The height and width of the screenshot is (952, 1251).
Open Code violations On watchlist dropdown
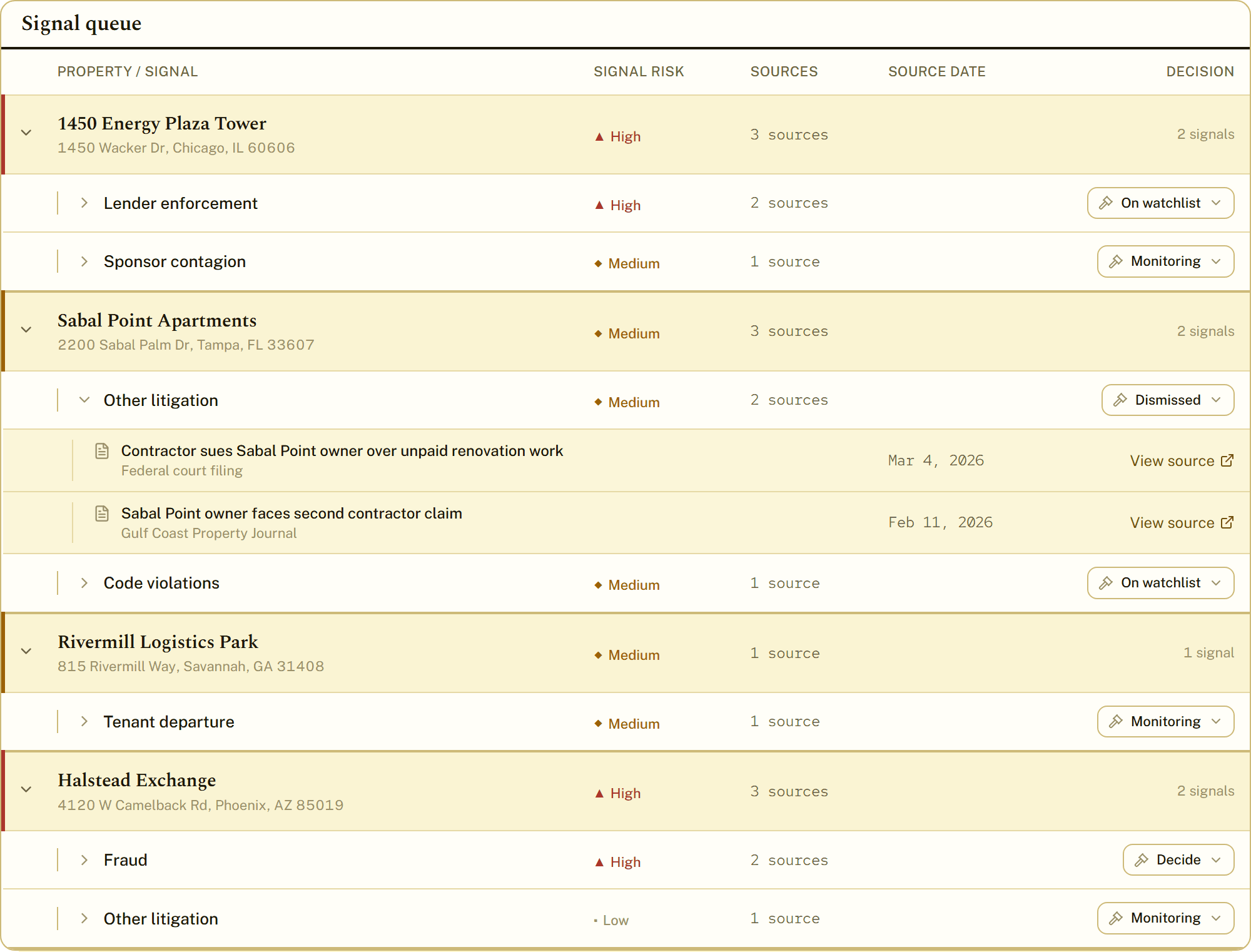coord(1160,582)
